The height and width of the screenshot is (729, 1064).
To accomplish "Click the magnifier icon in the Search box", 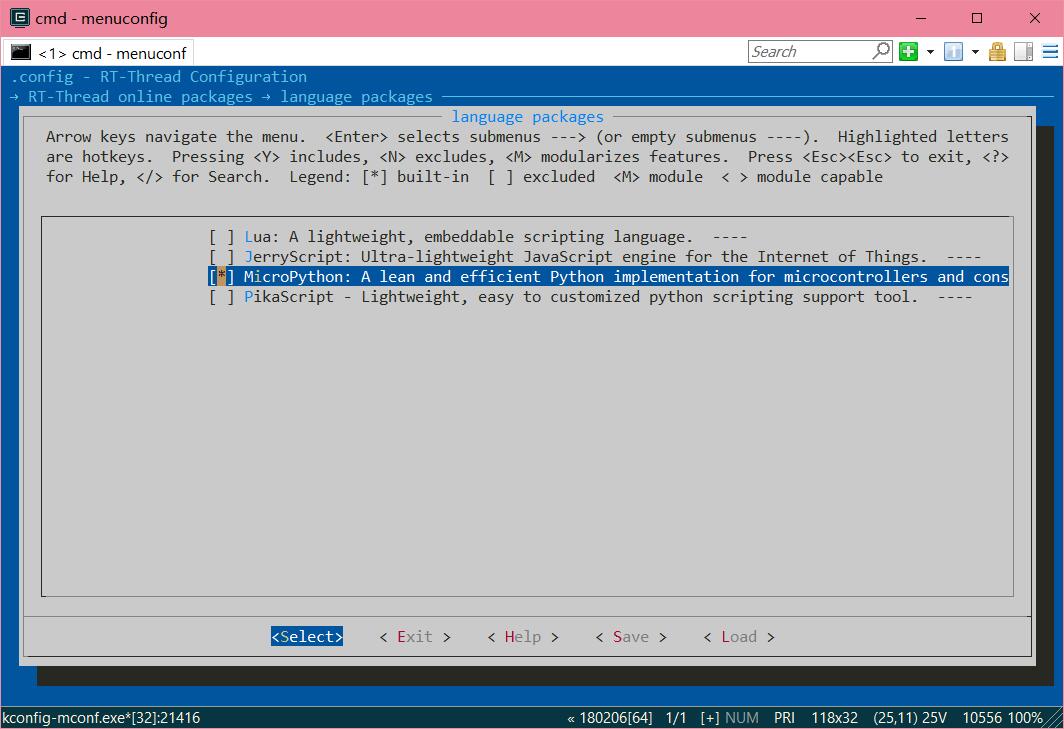I will tap(881, 51).
